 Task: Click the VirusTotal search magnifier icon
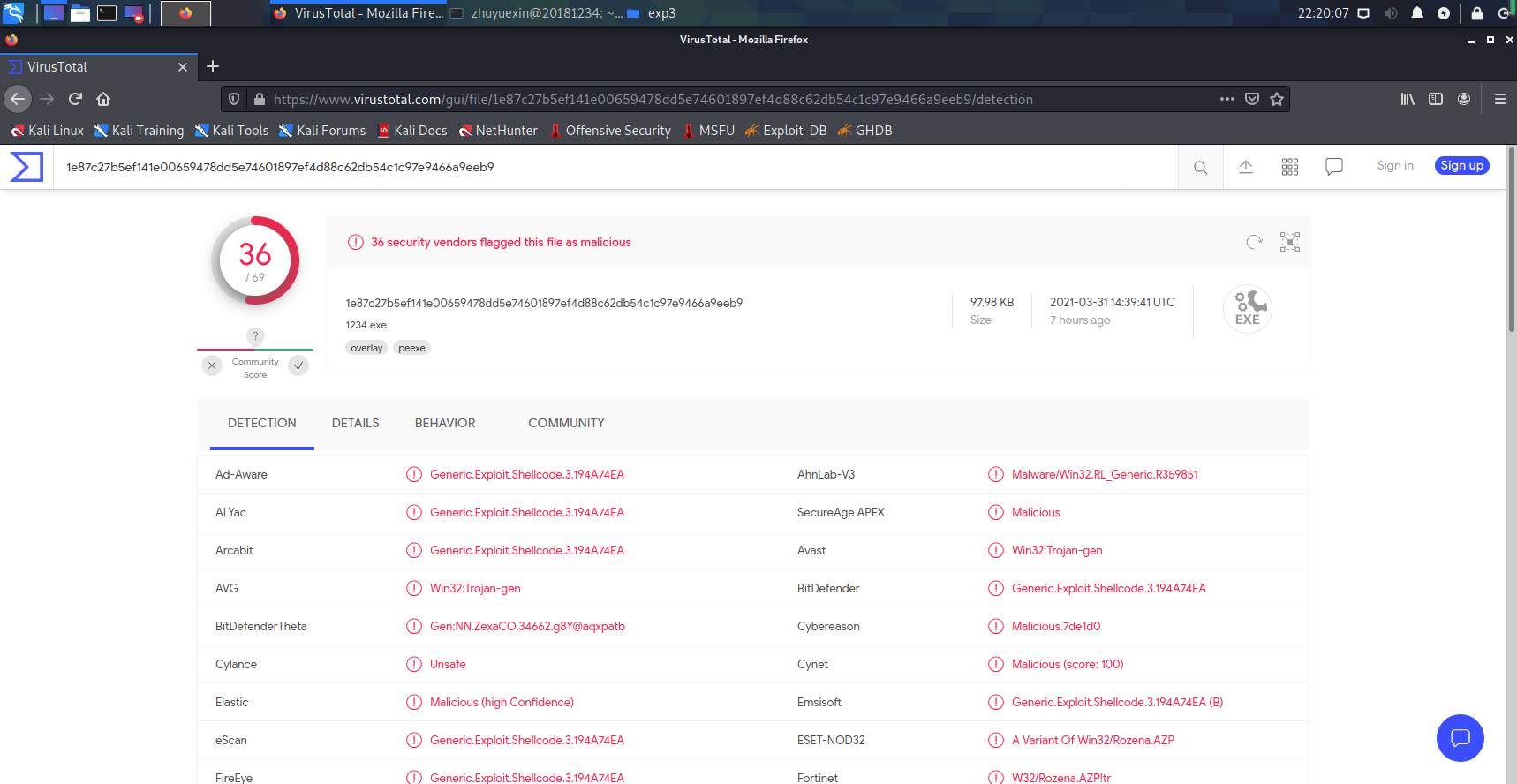pos(1201,167)
